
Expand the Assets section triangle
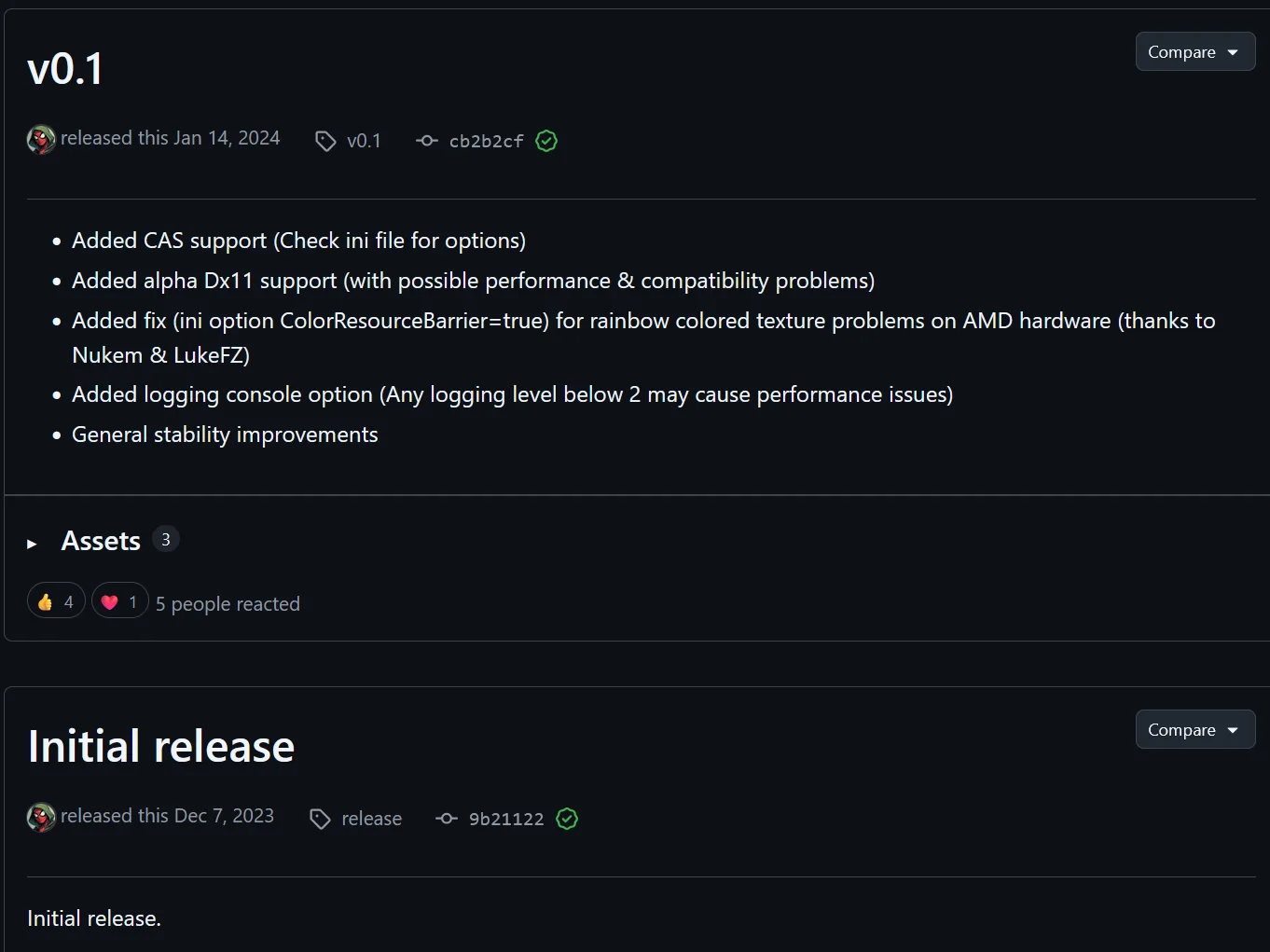pyautogui.click(x=32, y=543)
